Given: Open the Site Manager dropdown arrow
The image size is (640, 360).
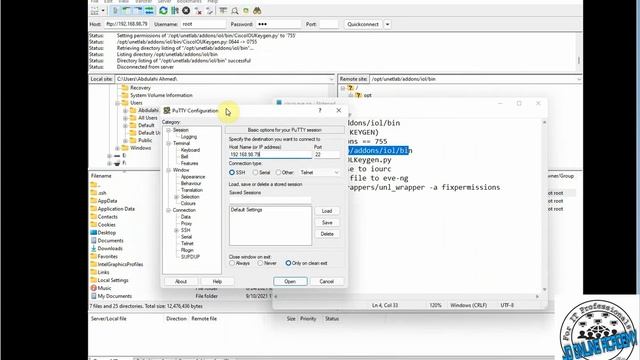Looking at the screenshot, I should [103, 11].
